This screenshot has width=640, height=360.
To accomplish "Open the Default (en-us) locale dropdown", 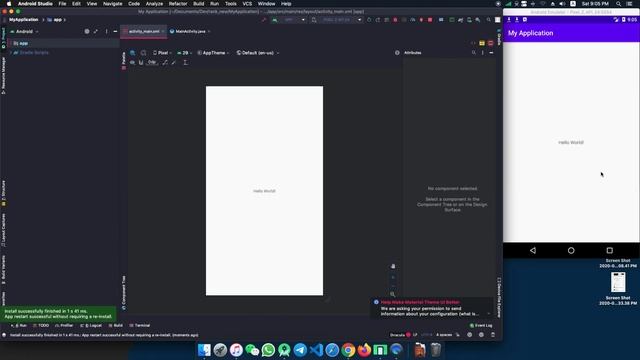I will coord(258,53).
